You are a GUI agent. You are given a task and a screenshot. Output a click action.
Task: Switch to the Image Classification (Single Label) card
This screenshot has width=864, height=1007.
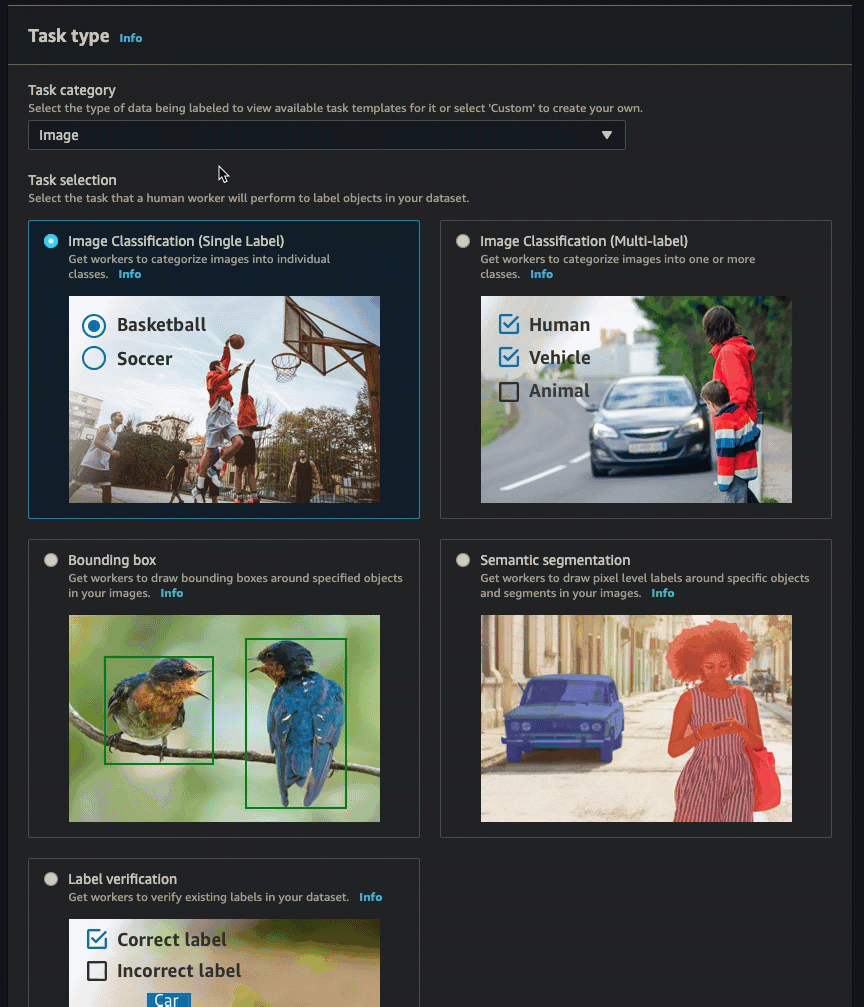click(x=50, y=241)
